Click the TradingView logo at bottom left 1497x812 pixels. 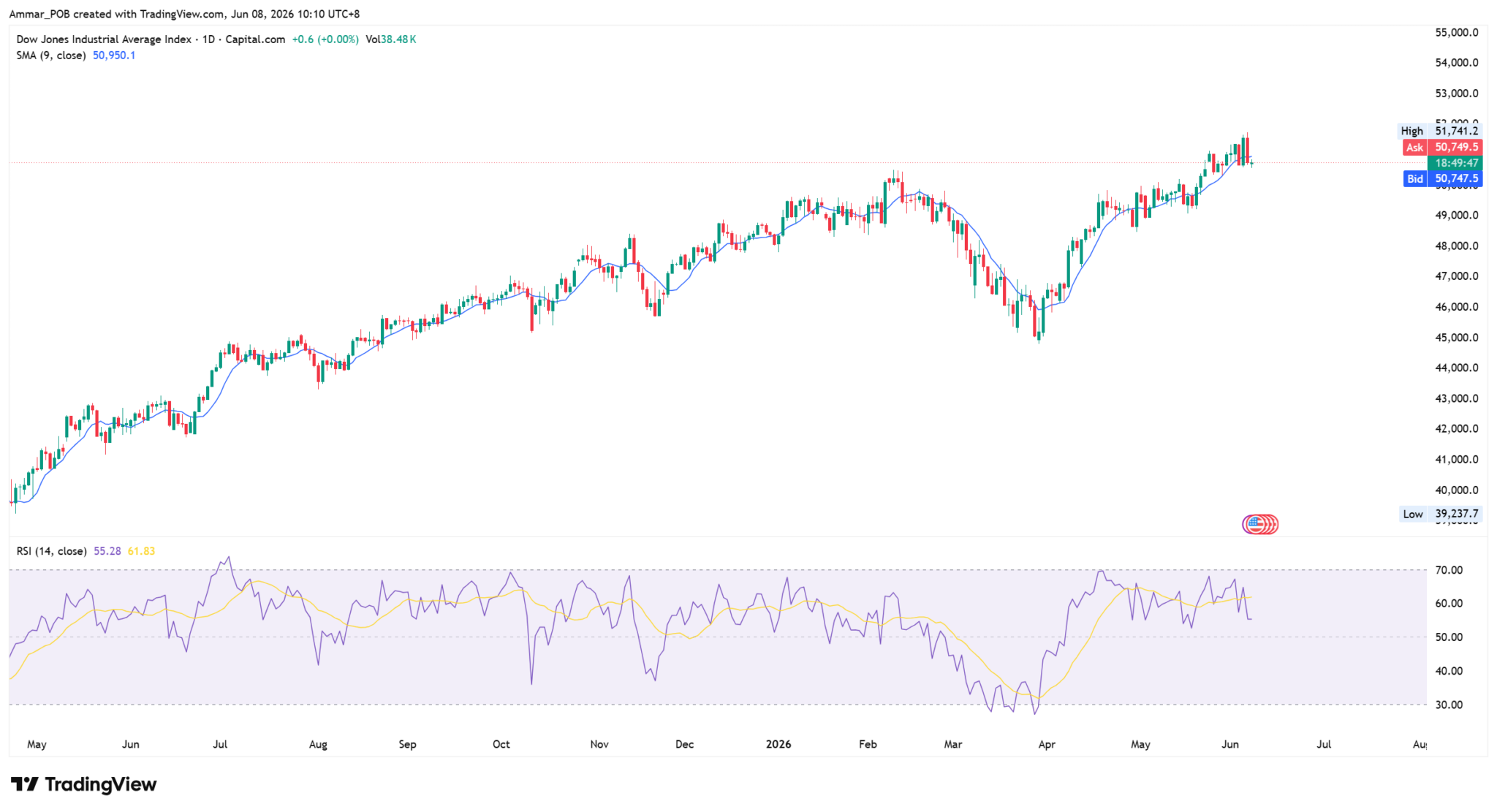[83, 784]
